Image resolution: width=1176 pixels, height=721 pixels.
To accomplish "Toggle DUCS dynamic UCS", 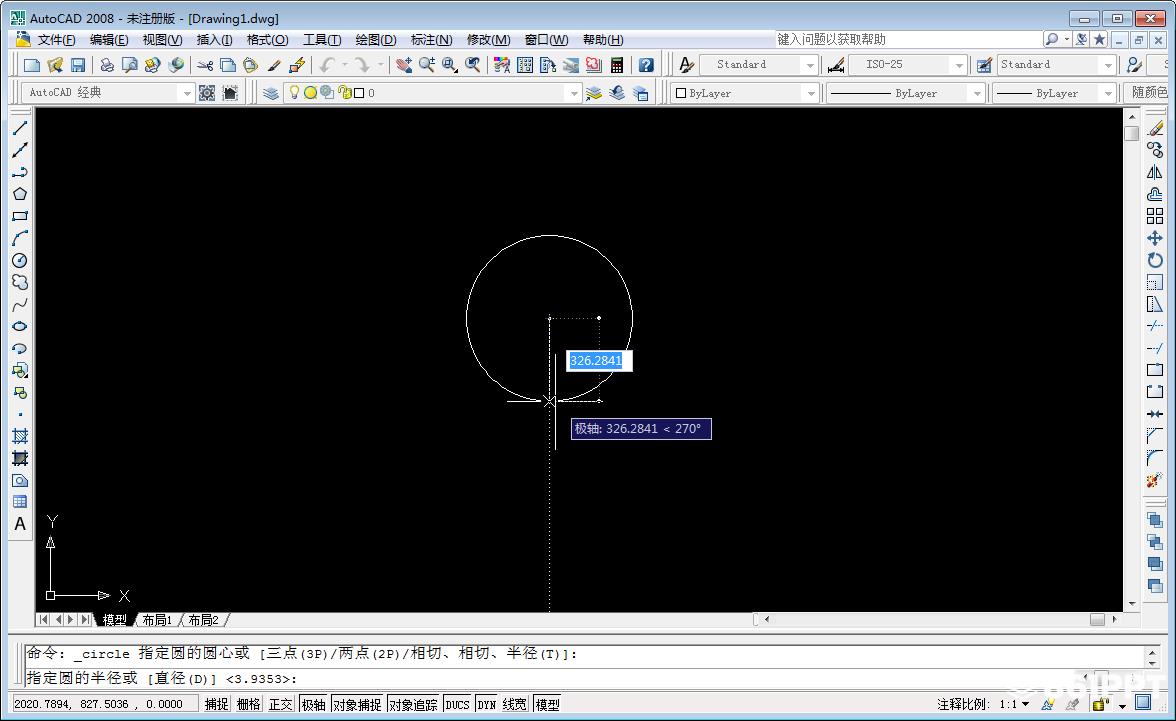I will coord(458,704).
